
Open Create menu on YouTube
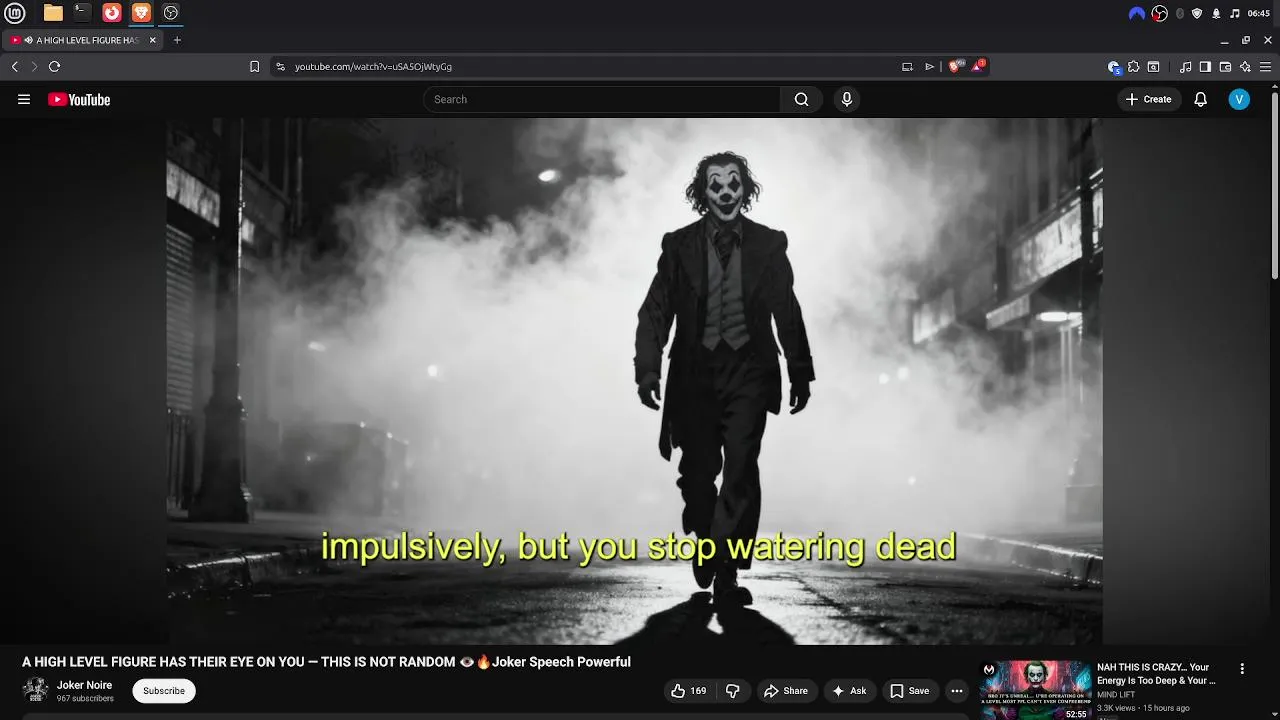tap(1148, 99)
